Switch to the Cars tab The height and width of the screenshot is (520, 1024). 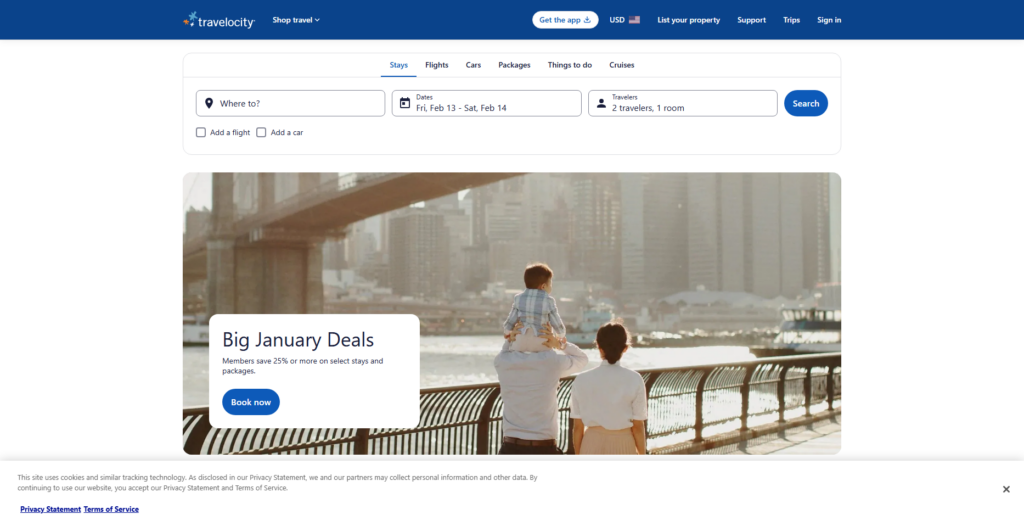(473, 65)
